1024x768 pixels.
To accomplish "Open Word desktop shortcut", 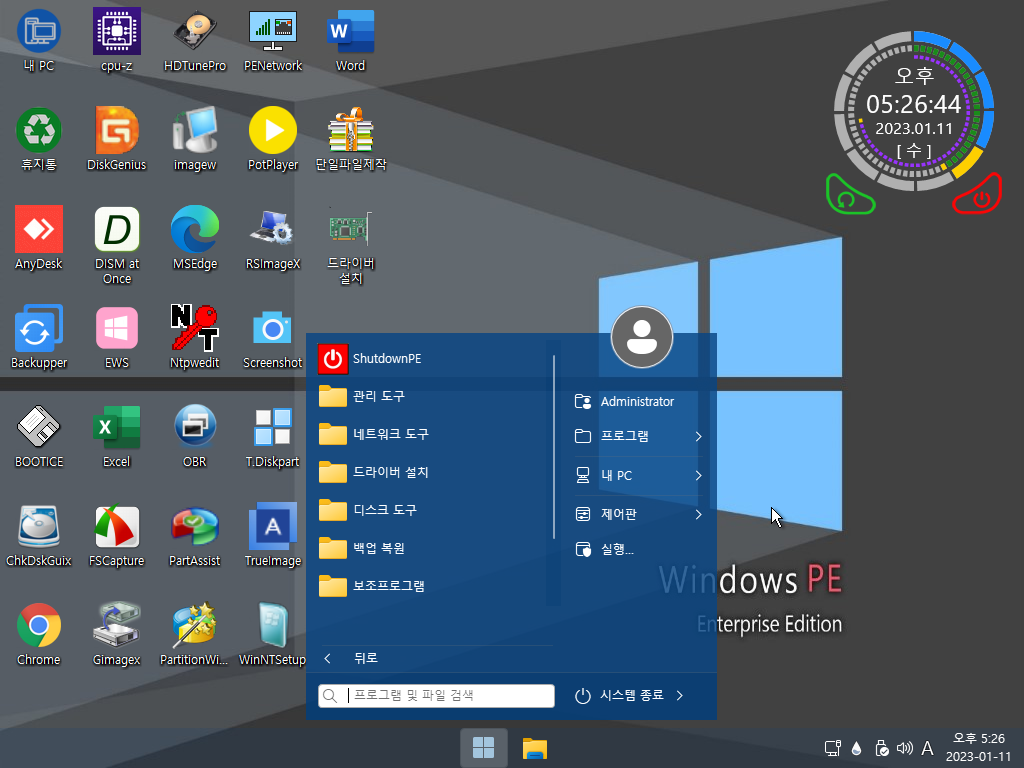I will (x=351, y=40).
